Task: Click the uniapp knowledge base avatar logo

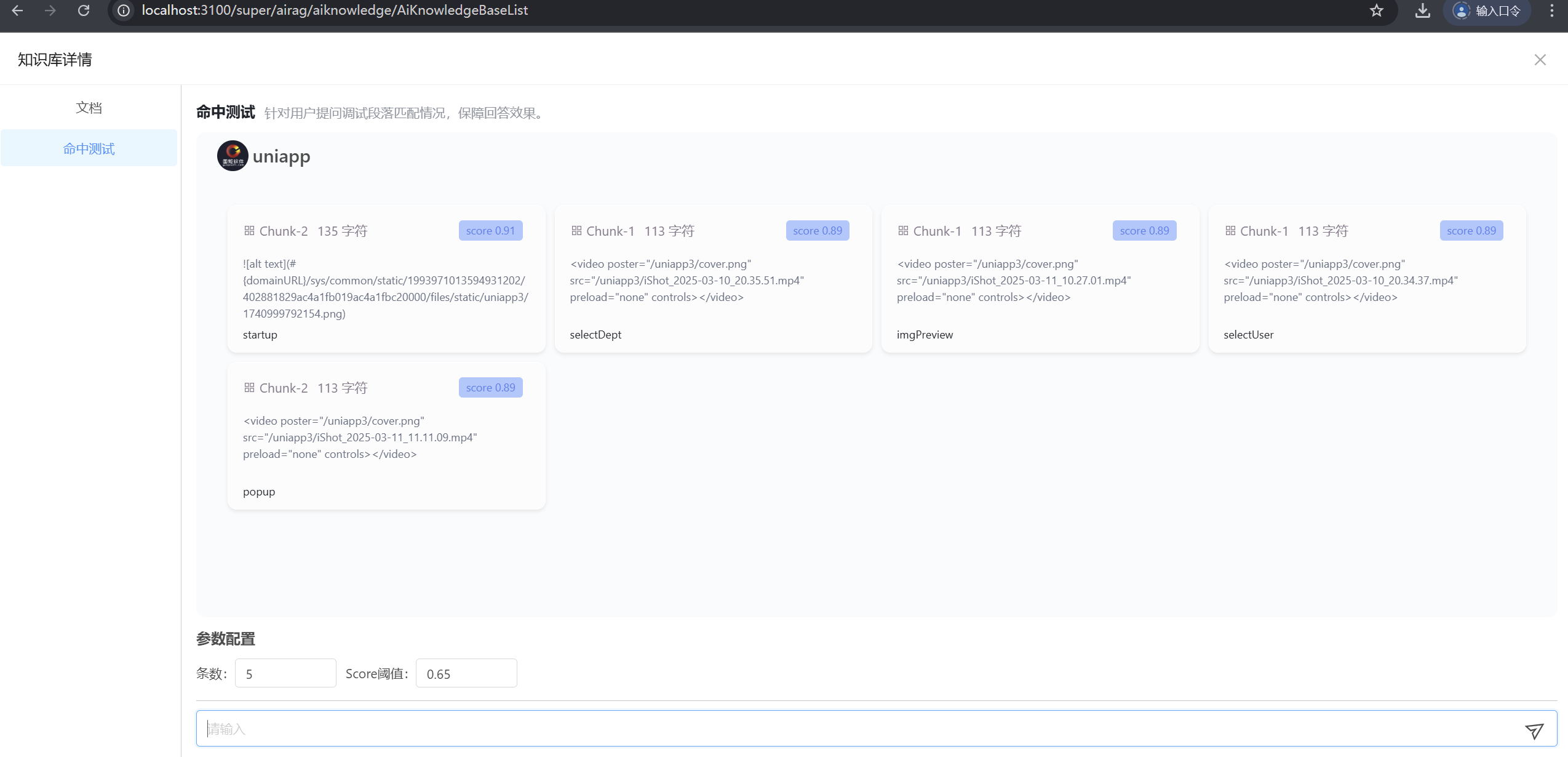Action: (233, 156)
